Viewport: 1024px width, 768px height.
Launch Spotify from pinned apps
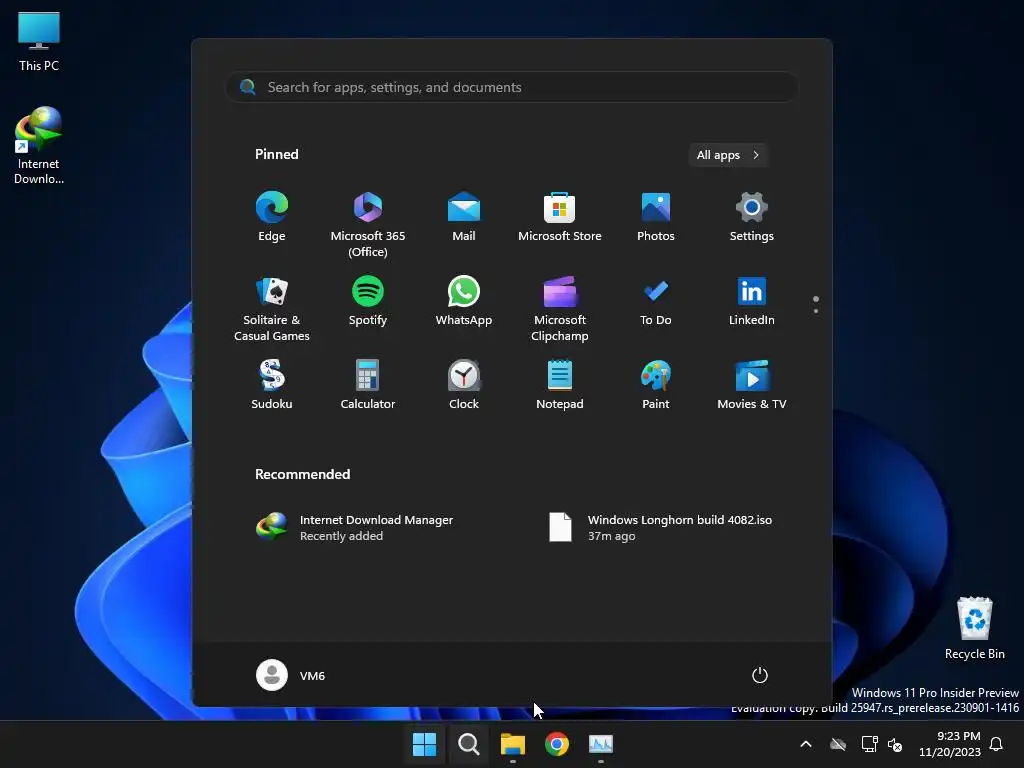coord(368,301)
